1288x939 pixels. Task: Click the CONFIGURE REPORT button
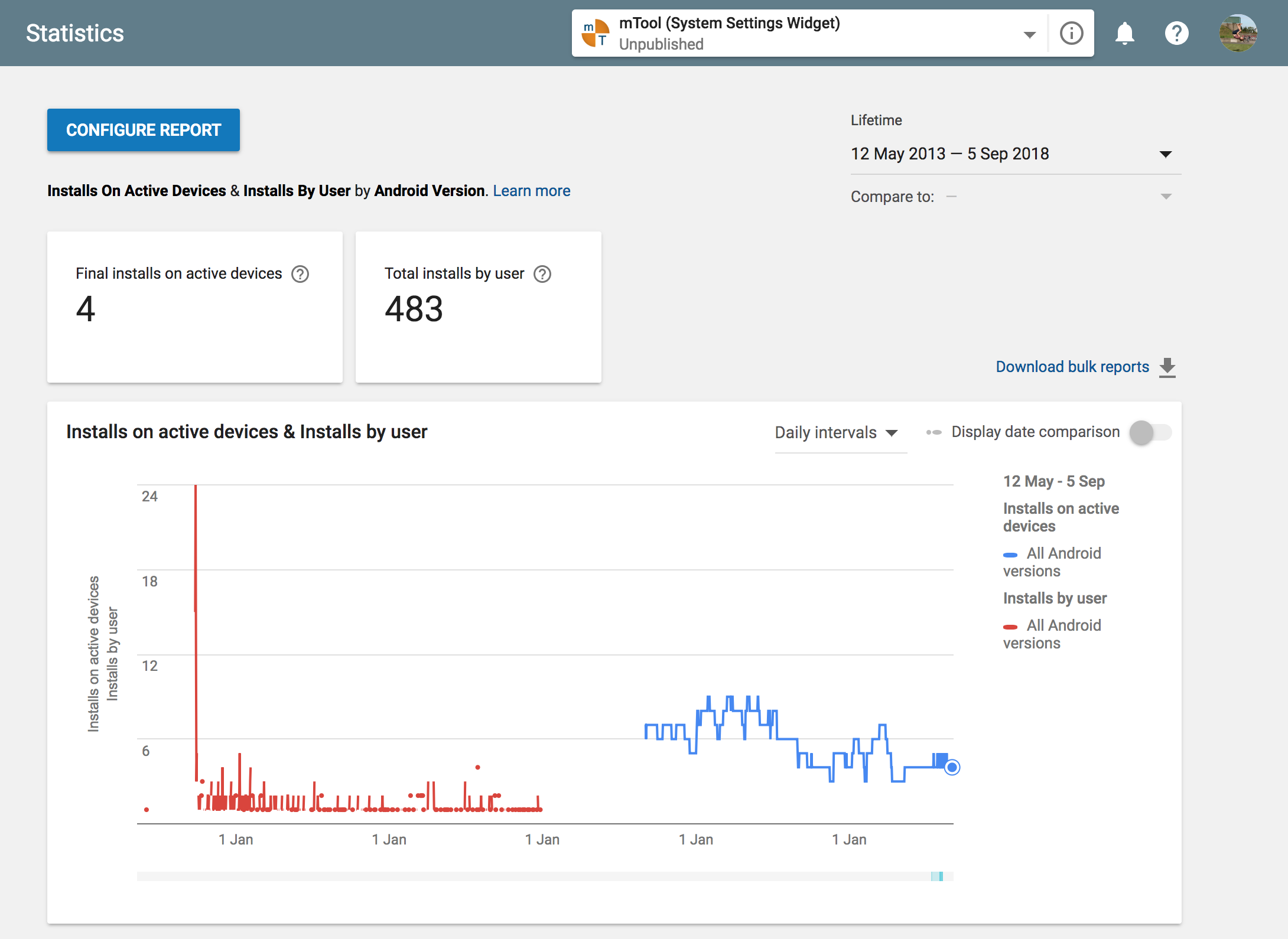tap(144, 130)
